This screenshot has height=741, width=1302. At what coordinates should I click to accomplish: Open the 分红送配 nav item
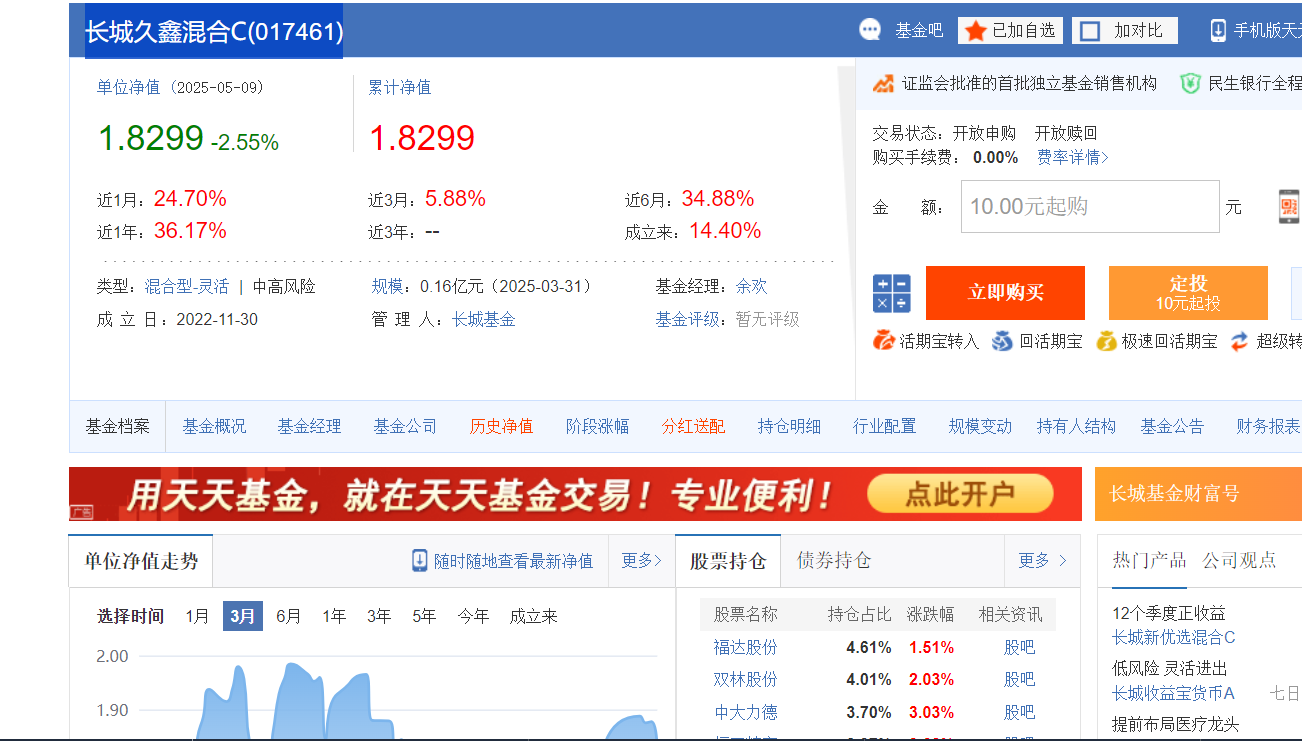[693, 426]
